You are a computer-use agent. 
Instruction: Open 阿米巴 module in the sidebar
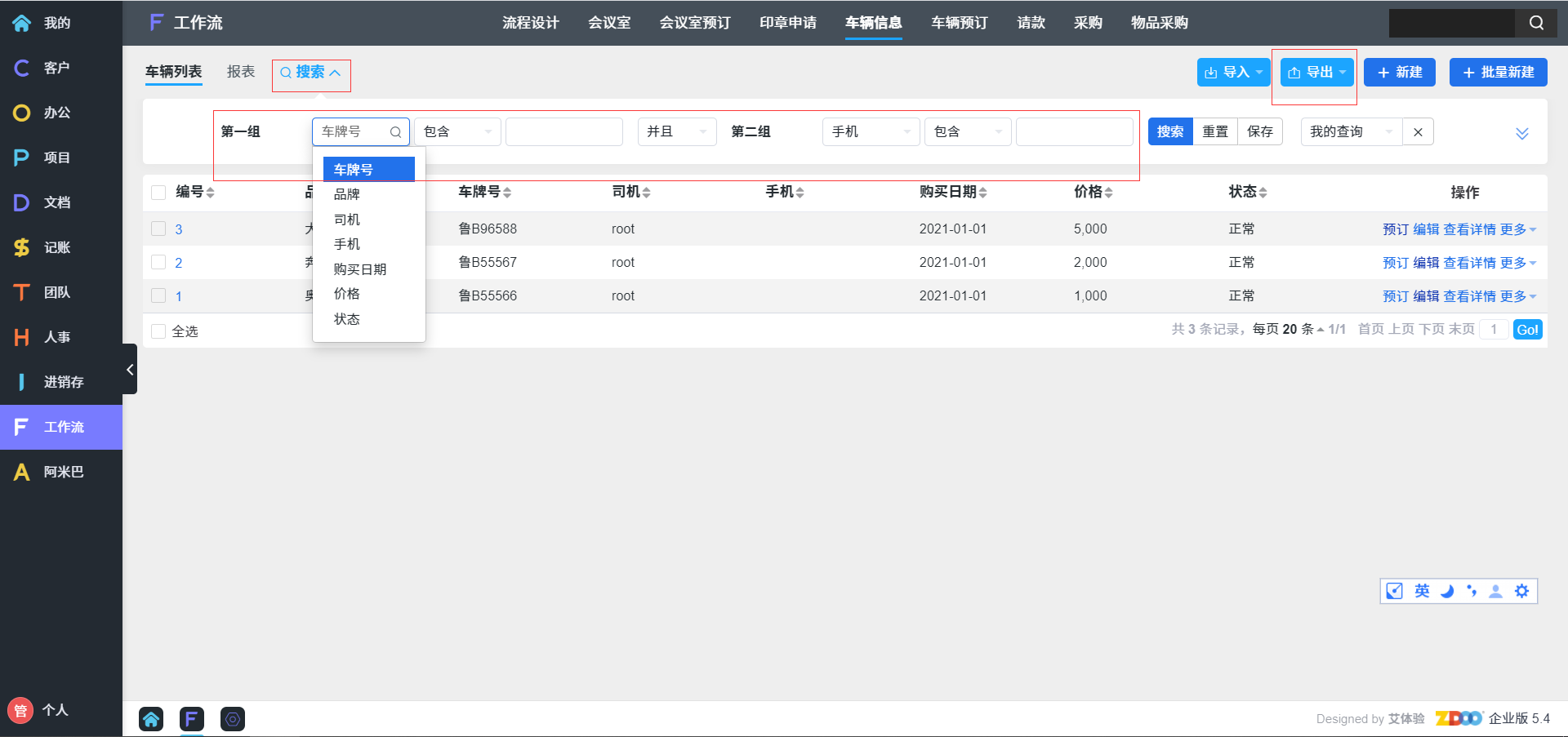(x=63, y=472)
